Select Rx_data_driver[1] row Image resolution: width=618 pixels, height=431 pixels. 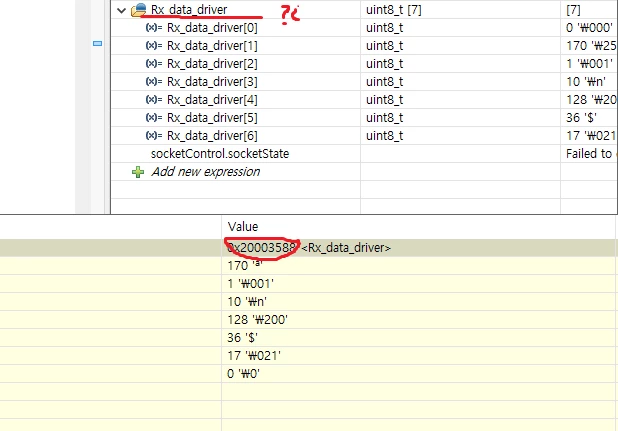pos(364,46)
